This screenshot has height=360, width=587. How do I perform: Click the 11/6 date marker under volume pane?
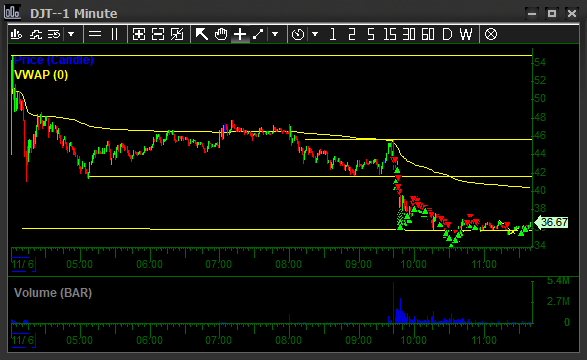23,340
